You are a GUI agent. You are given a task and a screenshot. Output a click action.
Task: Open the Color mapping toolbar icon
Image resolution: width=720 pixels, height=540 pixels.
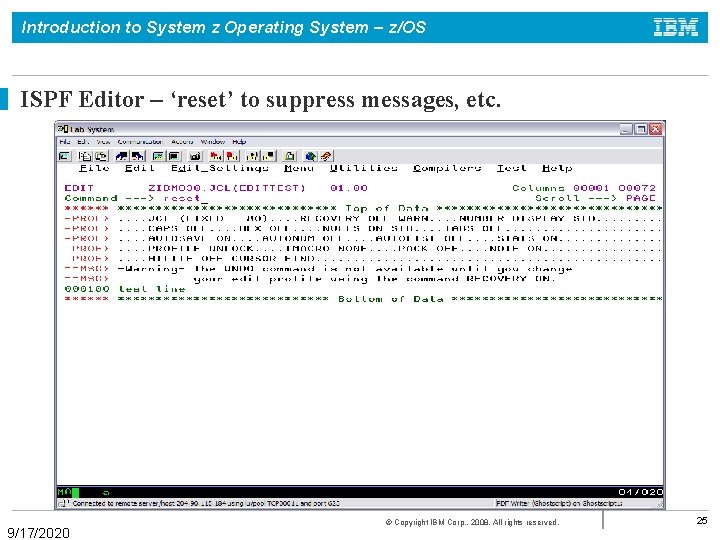pyautogui.click(x=174, y=156)
